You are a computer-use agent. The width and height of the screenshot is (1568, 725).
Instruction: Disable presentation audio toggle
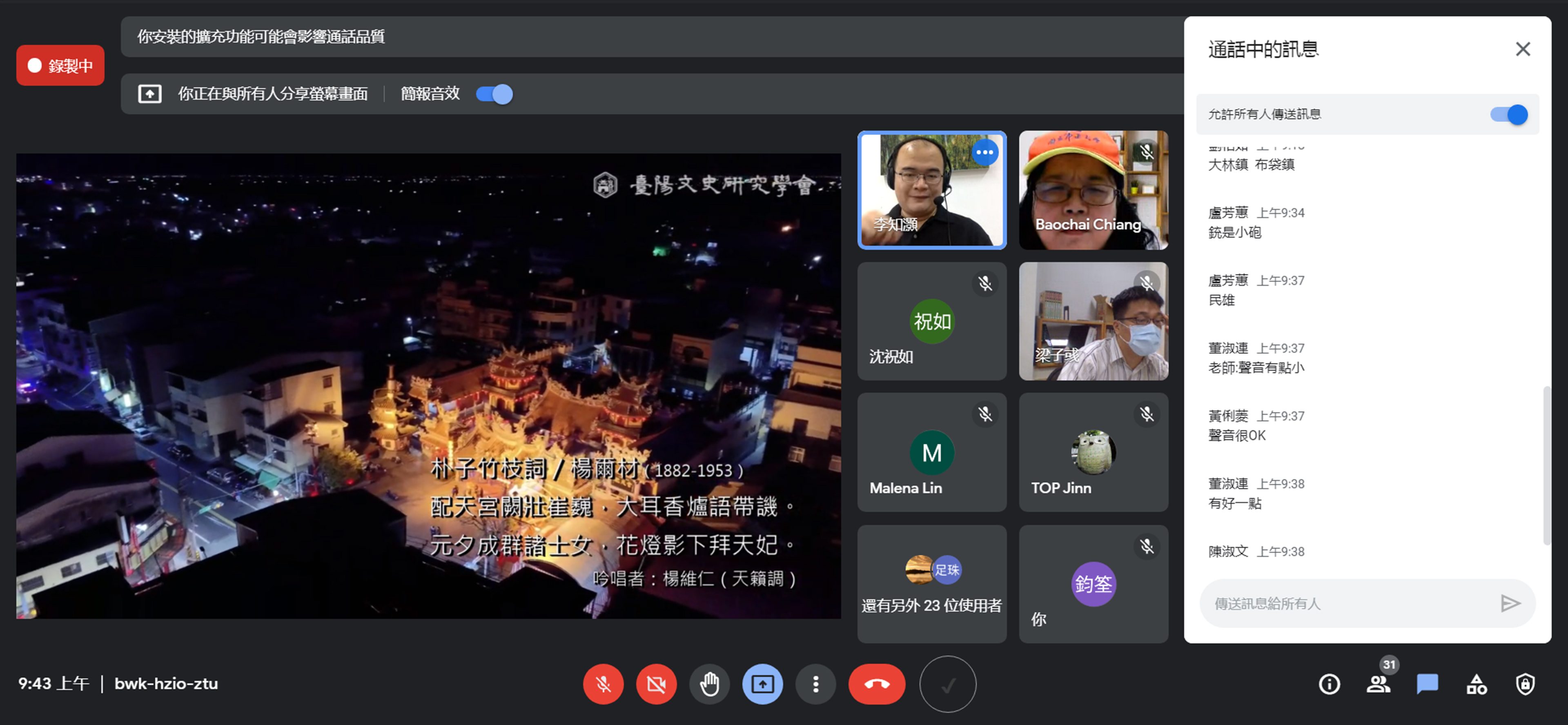tap(494, 94)
